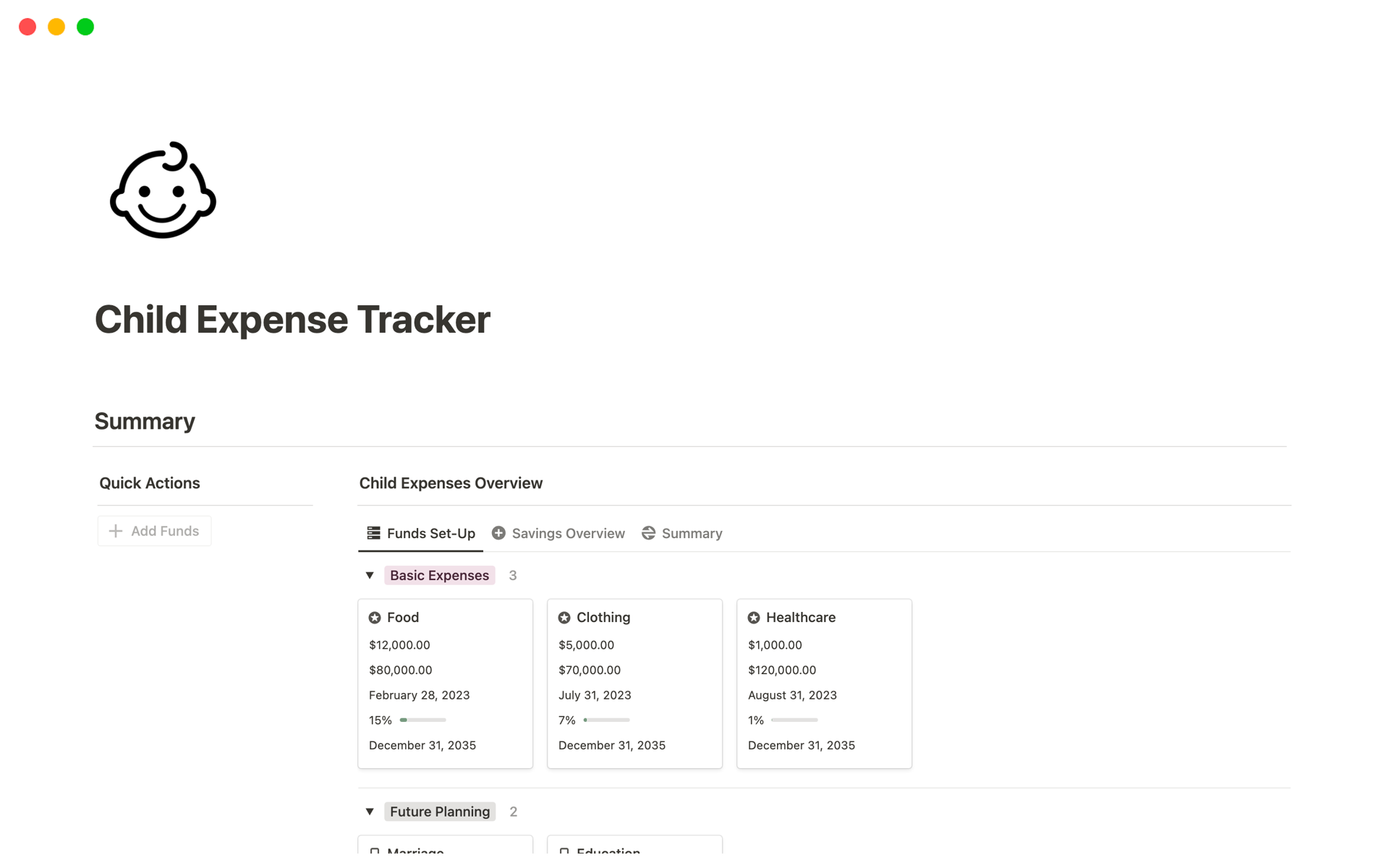Click the Add Funds button

(x=154, y=530)
